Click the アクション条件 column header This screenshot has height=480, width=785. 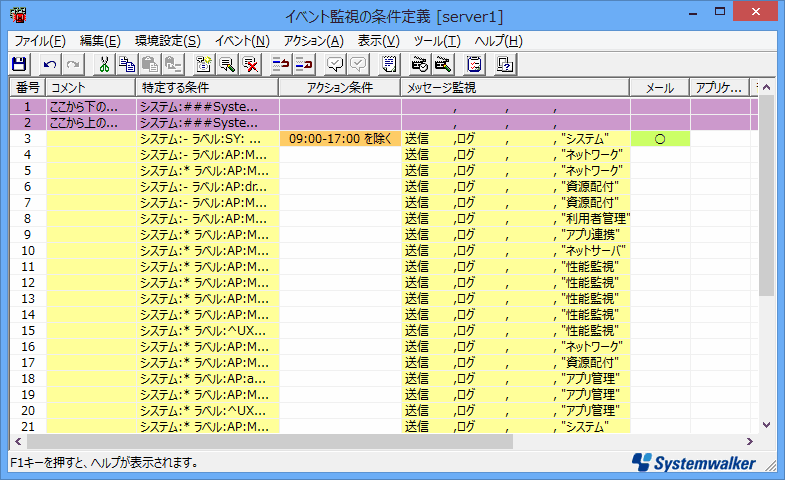pyautogui.click(x=340, y=88)
